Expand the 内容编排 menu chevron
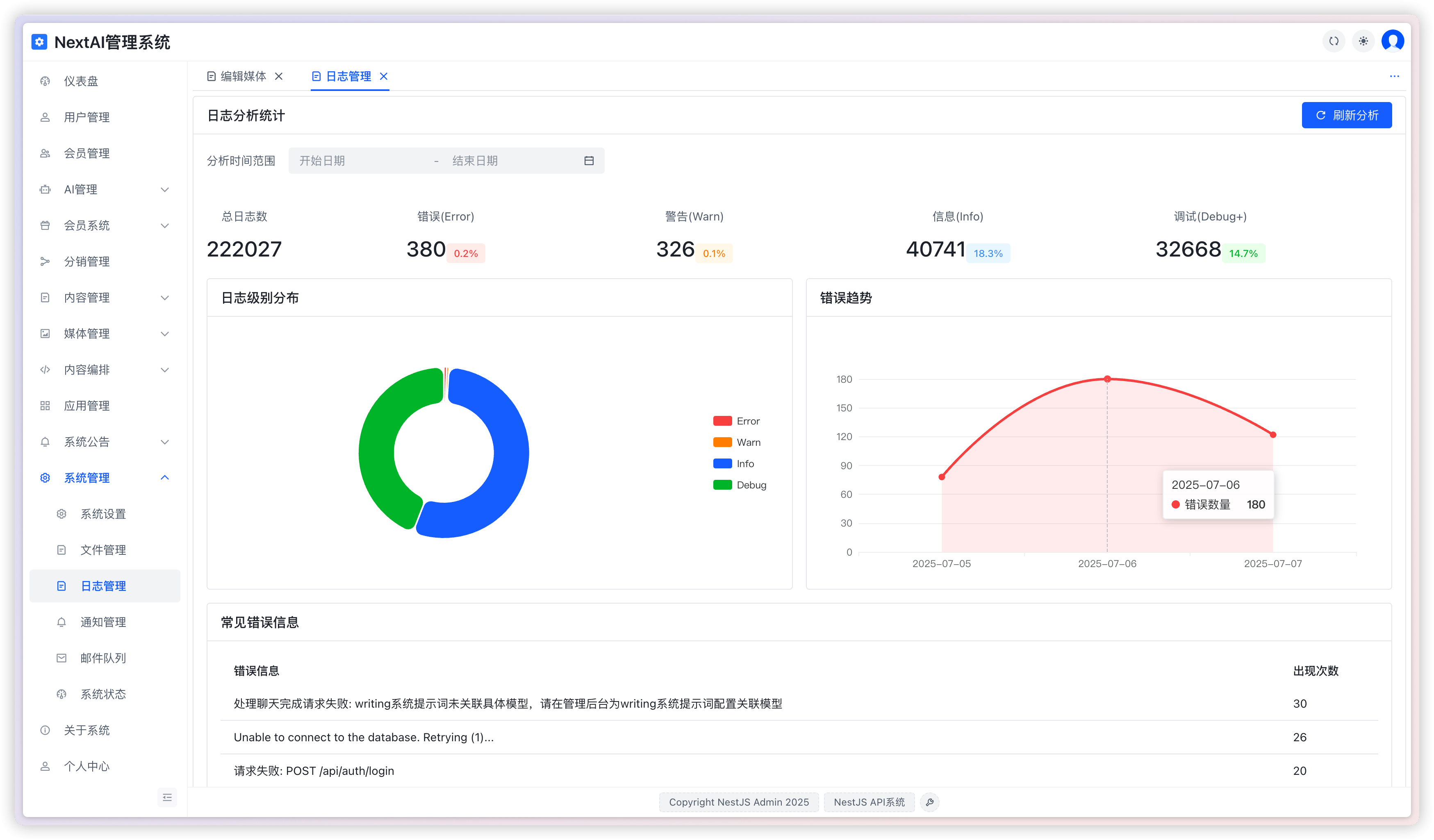The width and height of the screenshot is (1434, 840). click(x=165, y=370)
